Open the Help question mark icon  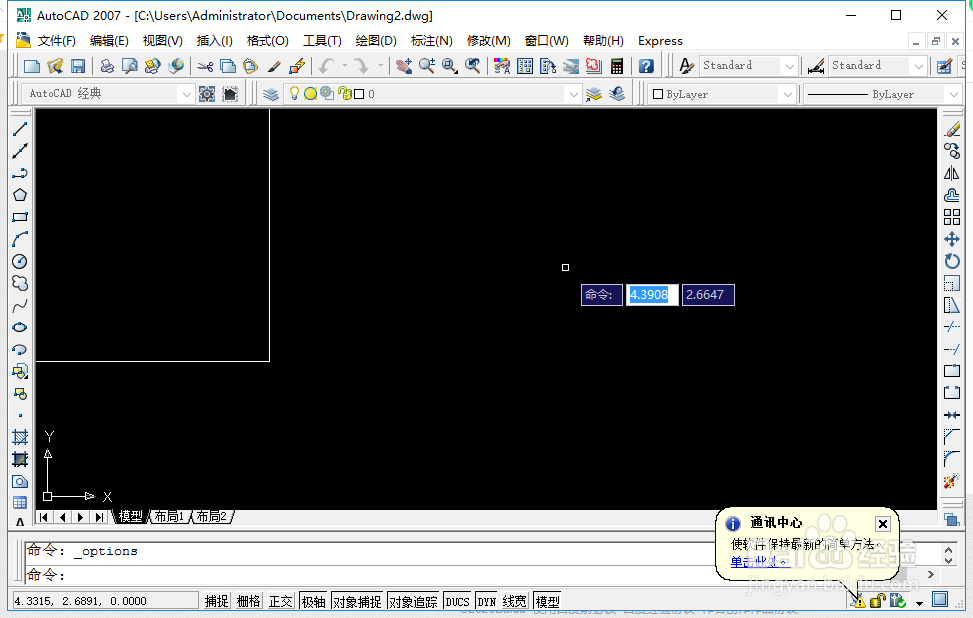646,66
